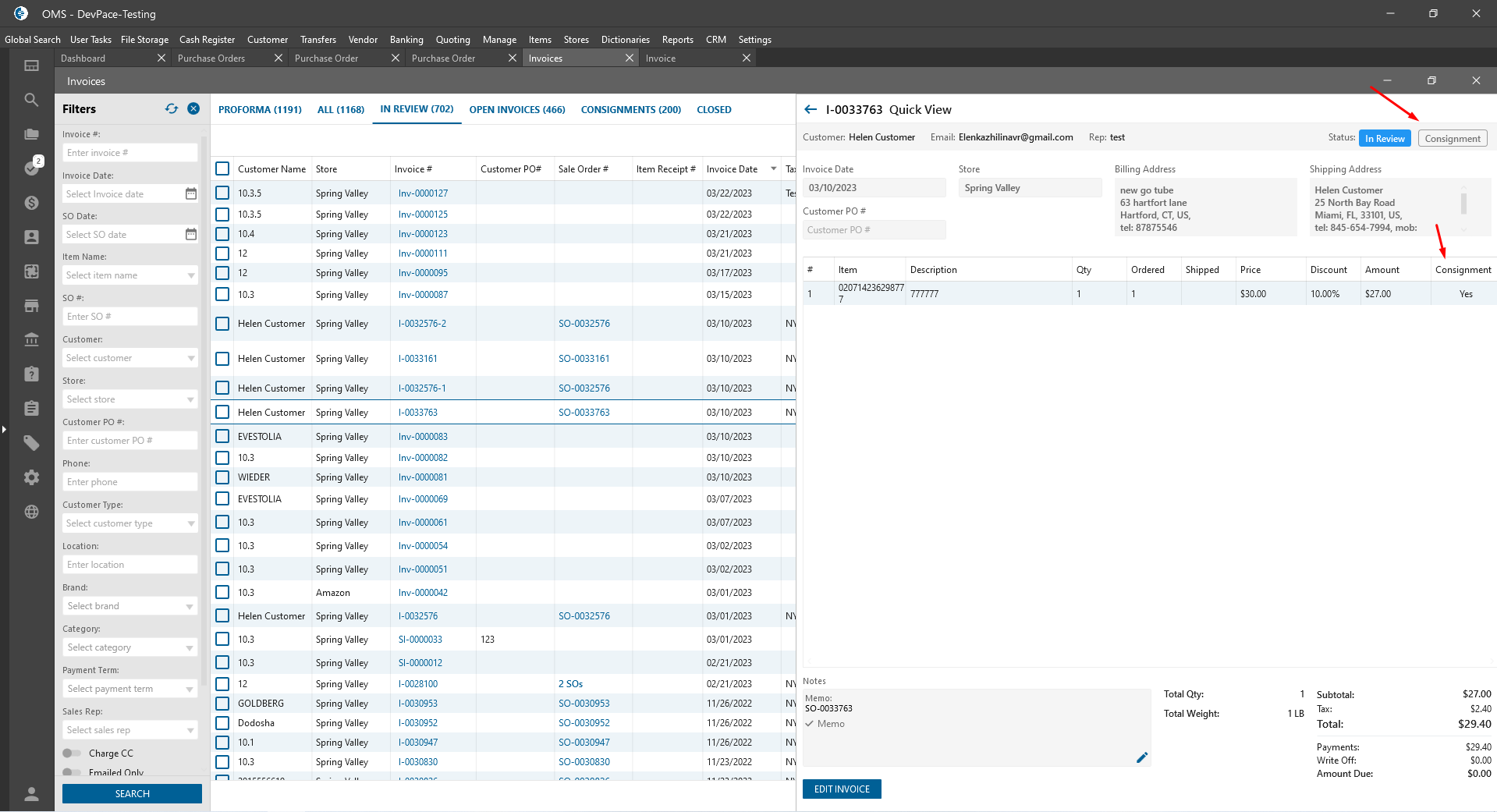Click the back arrow in Quick View
Viewport: 1497px width, 812px height.
tap(811, 110)
